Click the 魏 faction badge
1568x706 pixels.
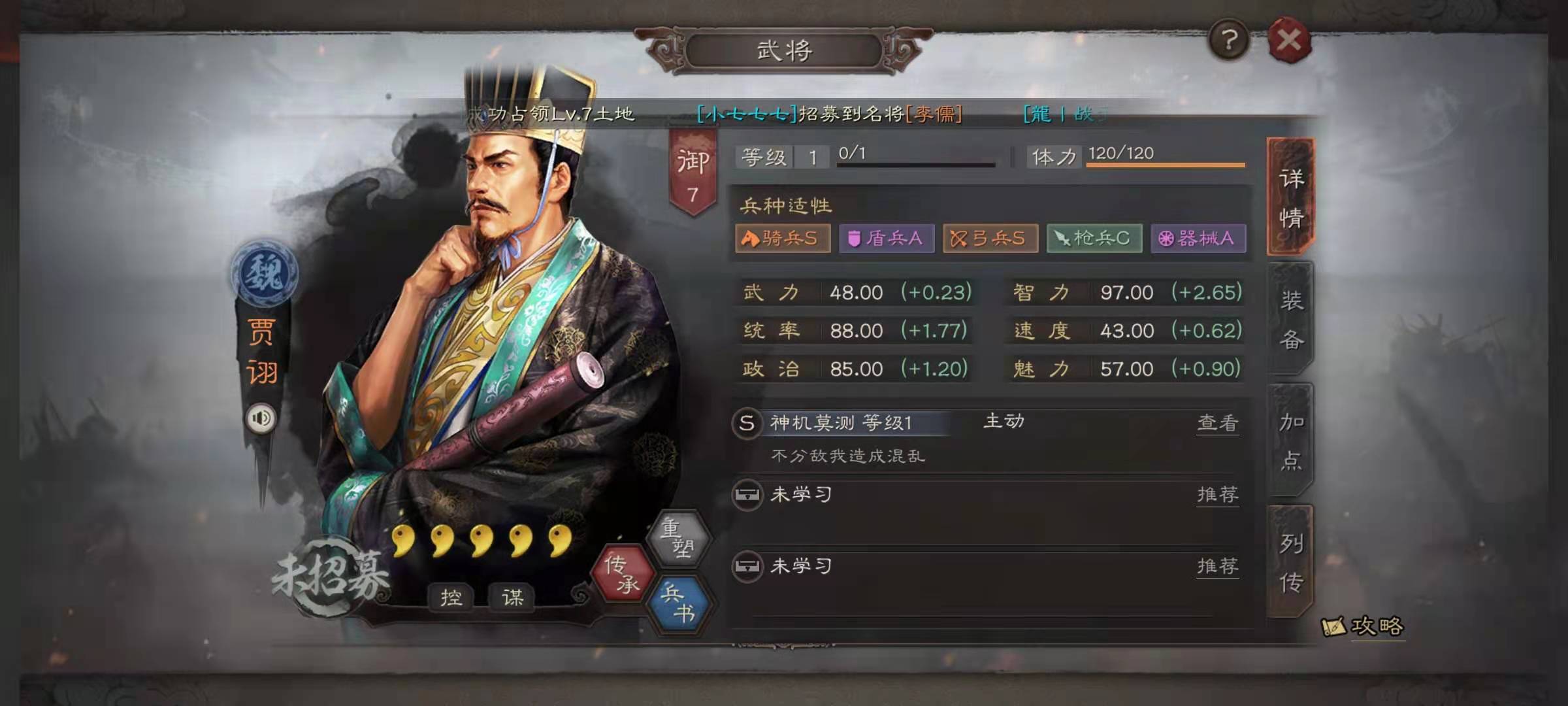point(265,273)
